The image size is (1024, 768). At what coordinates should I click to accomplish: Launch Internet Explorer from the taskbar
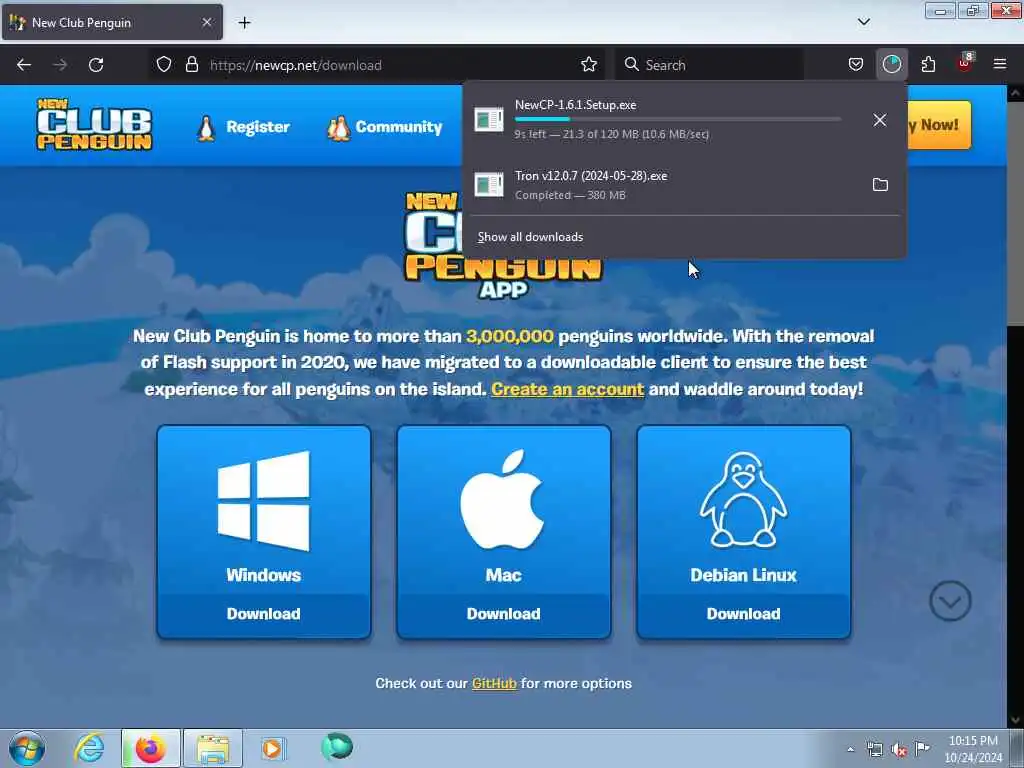coord(89,748)
